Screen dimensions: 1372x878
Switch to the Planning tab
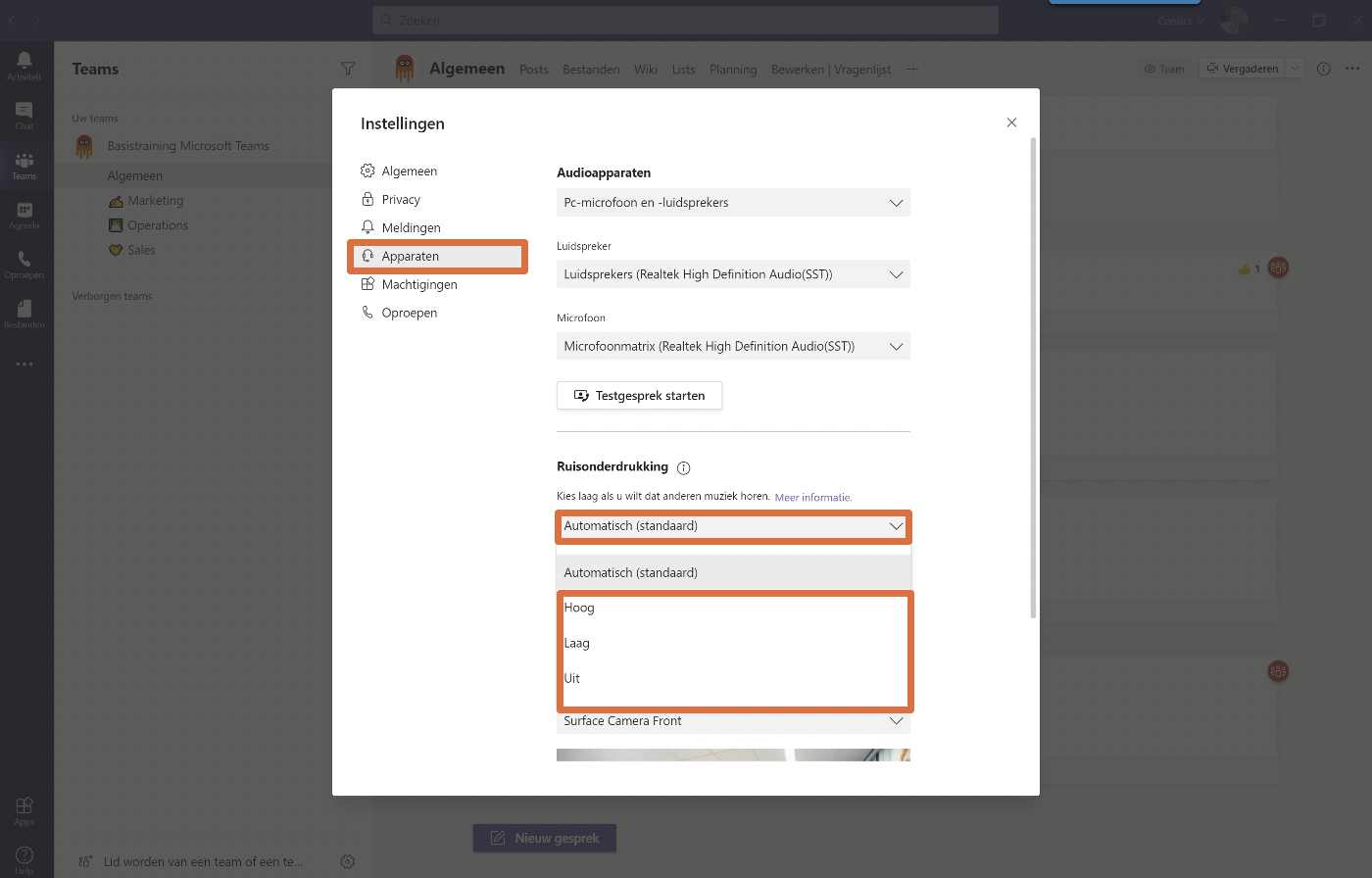(733, 70)
